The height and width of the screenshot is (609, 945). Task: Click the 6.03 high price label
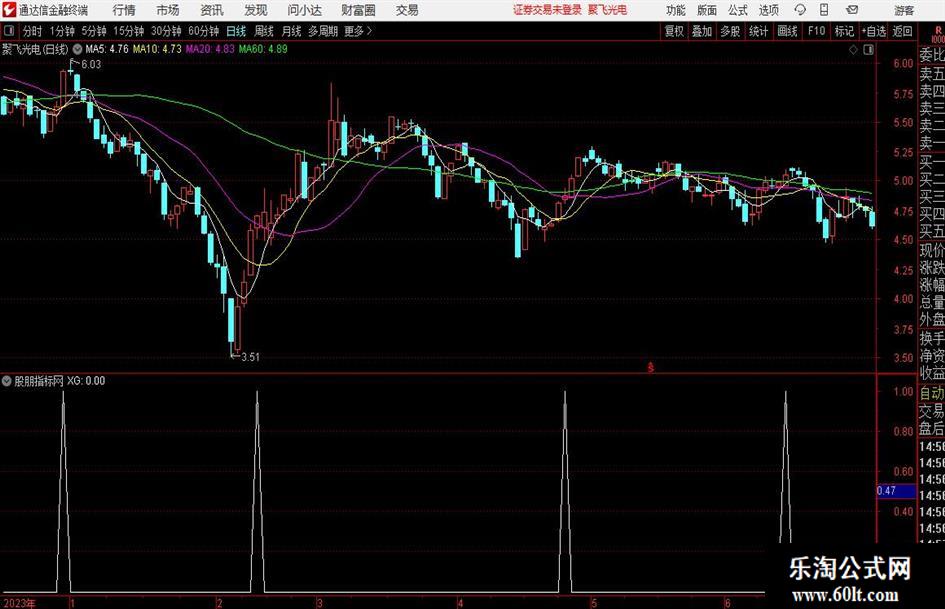tap(91, 65)
